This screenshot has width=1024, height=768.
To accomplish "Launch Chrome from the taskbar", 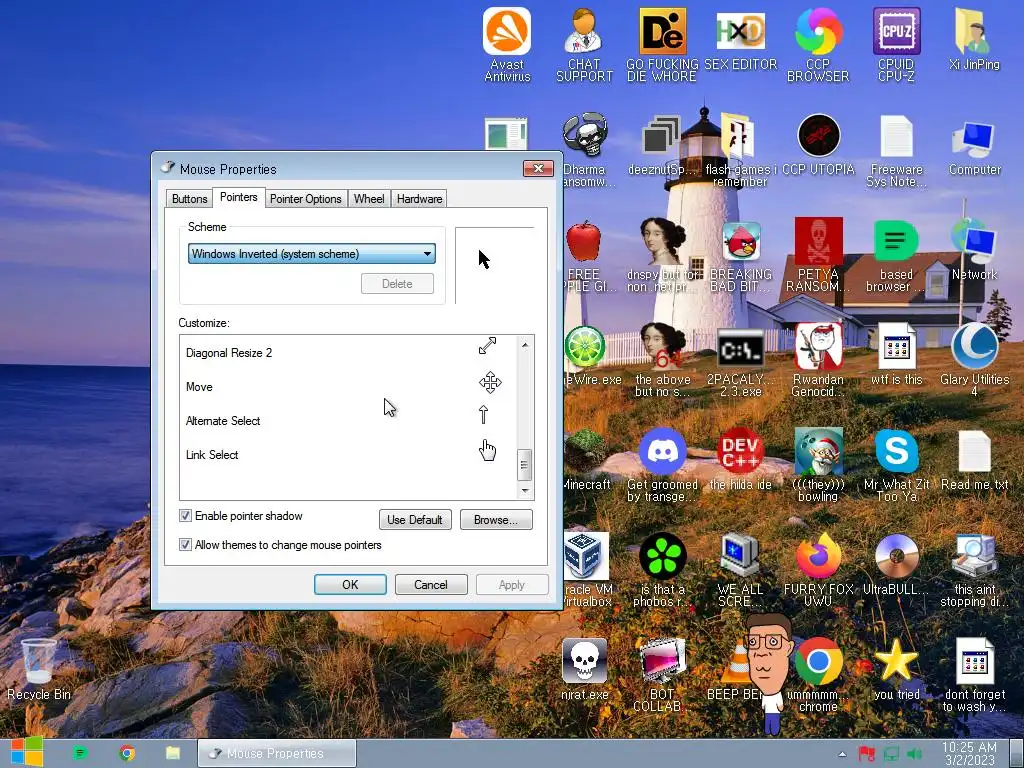I will (x=127, y=754).
